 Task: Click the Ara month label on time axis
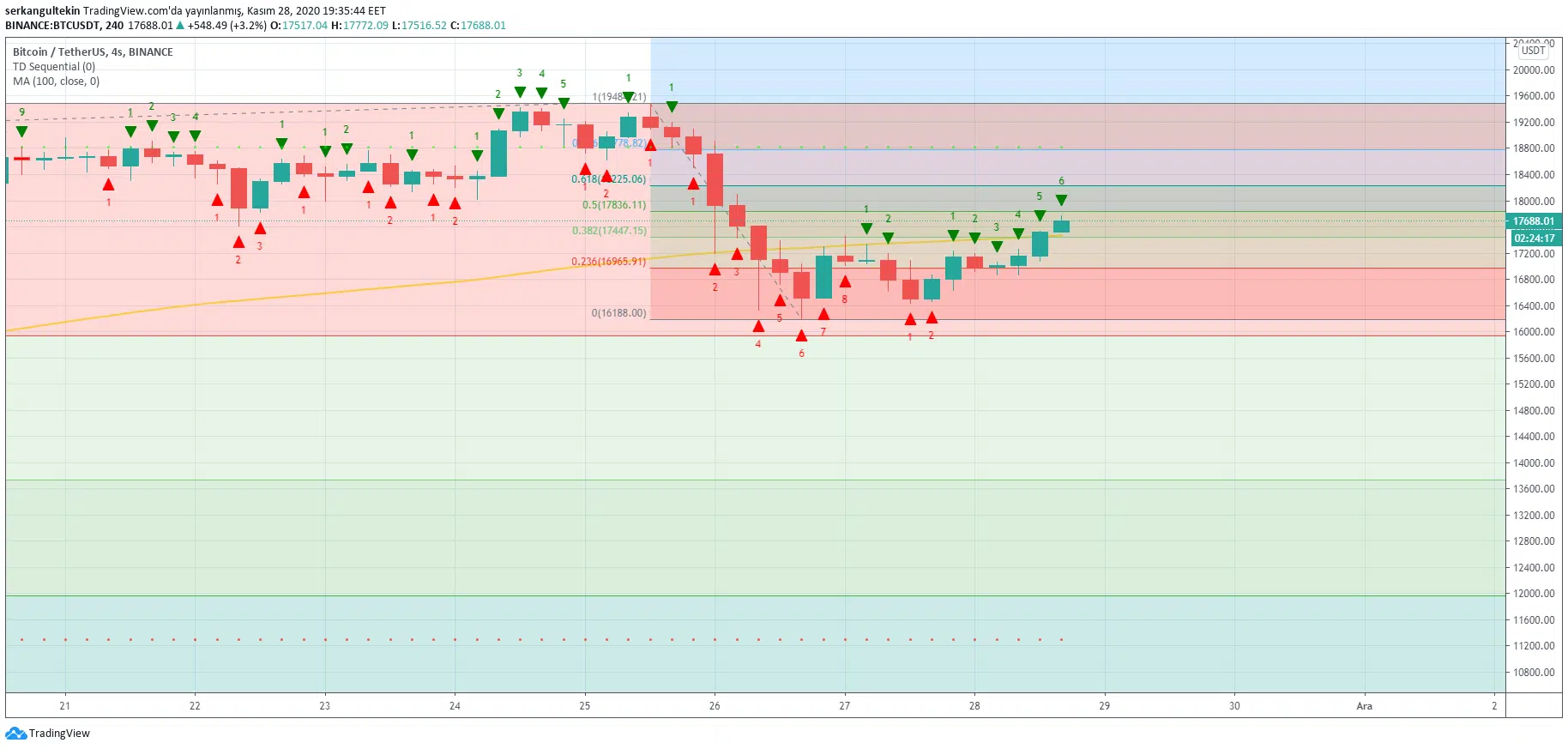pyautogui.click(x=1364, y=706)
